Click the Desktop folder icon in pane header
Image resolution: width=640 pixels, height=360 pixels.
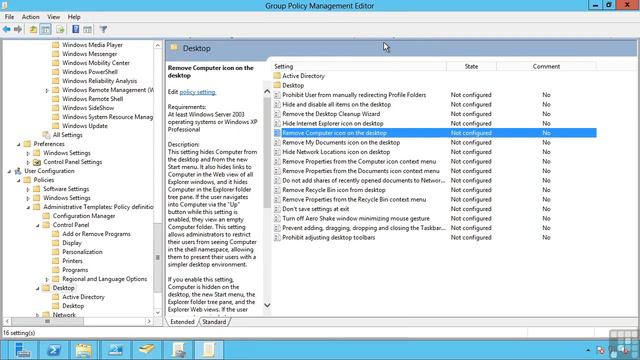(174, 48)
